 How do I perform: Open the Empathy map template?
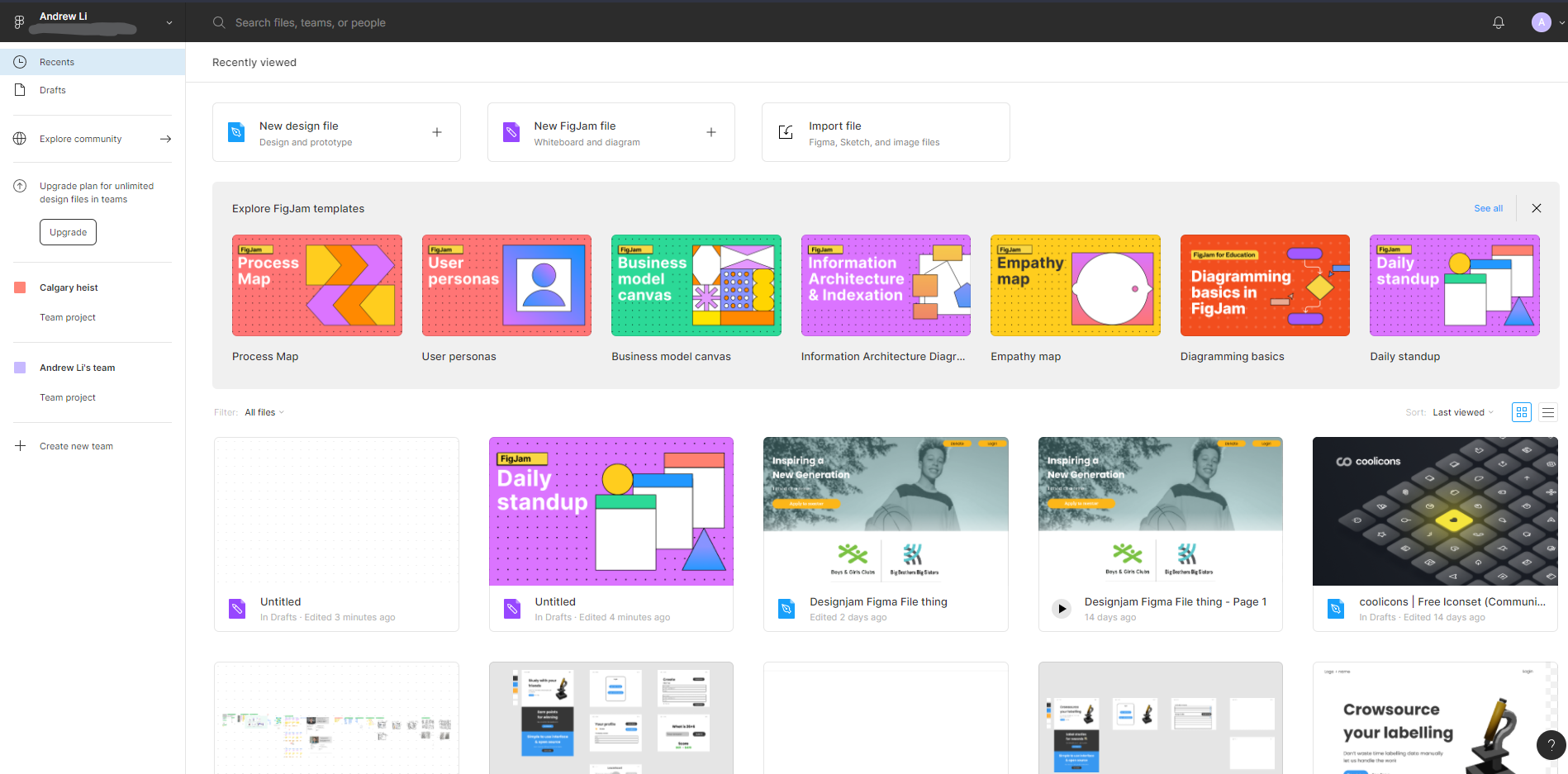1076,285
